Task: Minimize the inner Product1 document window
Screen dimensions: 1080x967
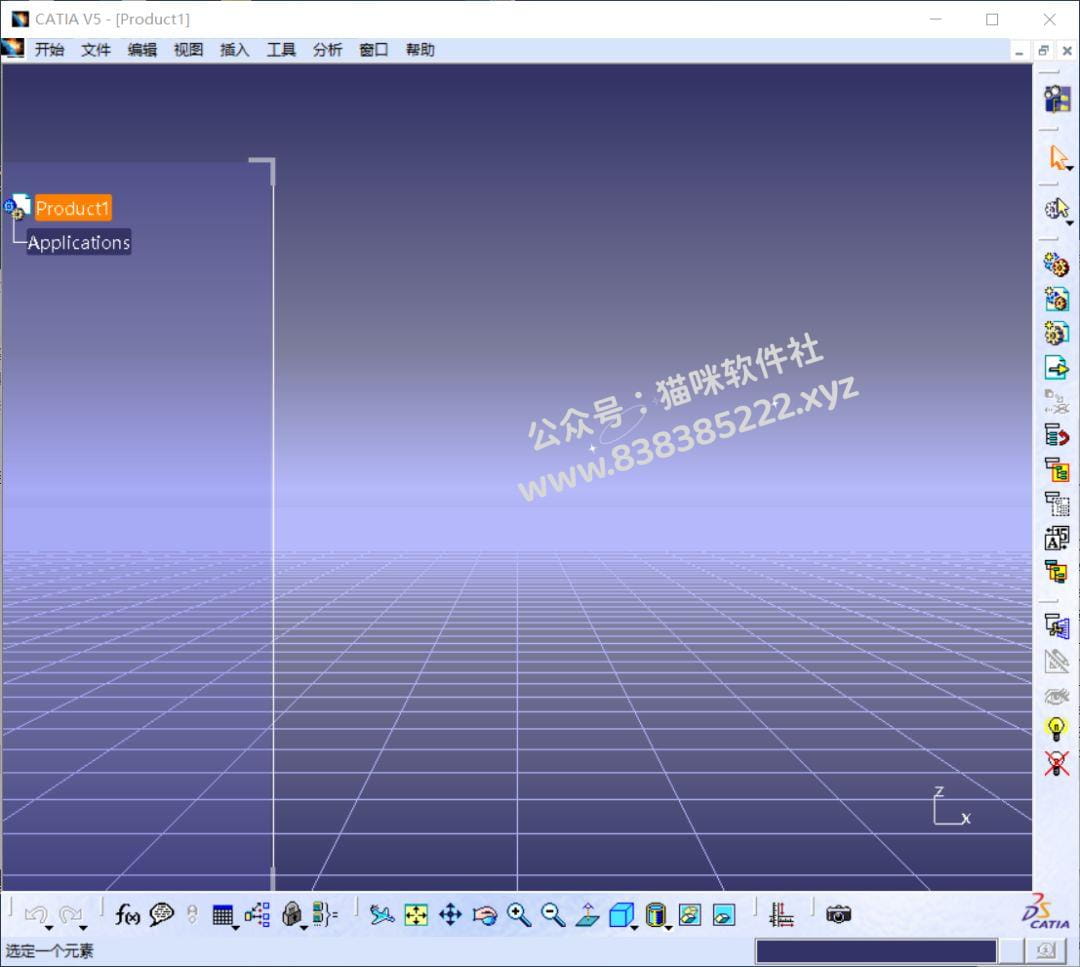Action: point(1019,50)
